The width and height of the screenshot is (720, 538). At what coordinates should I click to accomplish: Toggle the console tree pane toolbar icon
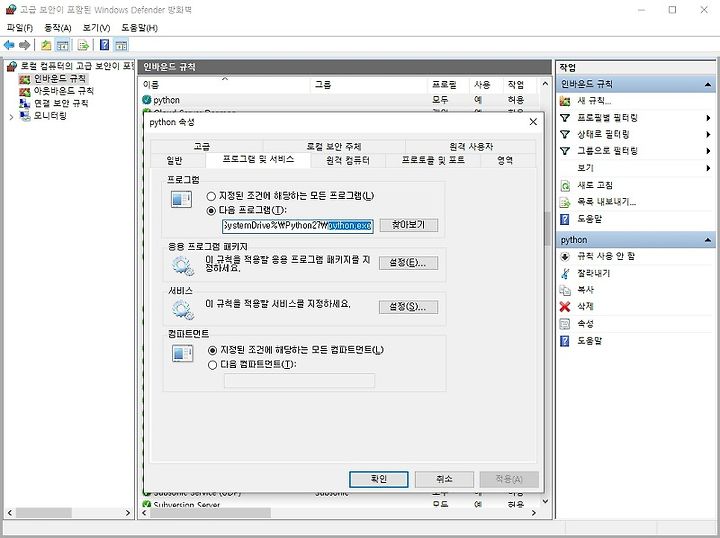(x=62, y=45)
